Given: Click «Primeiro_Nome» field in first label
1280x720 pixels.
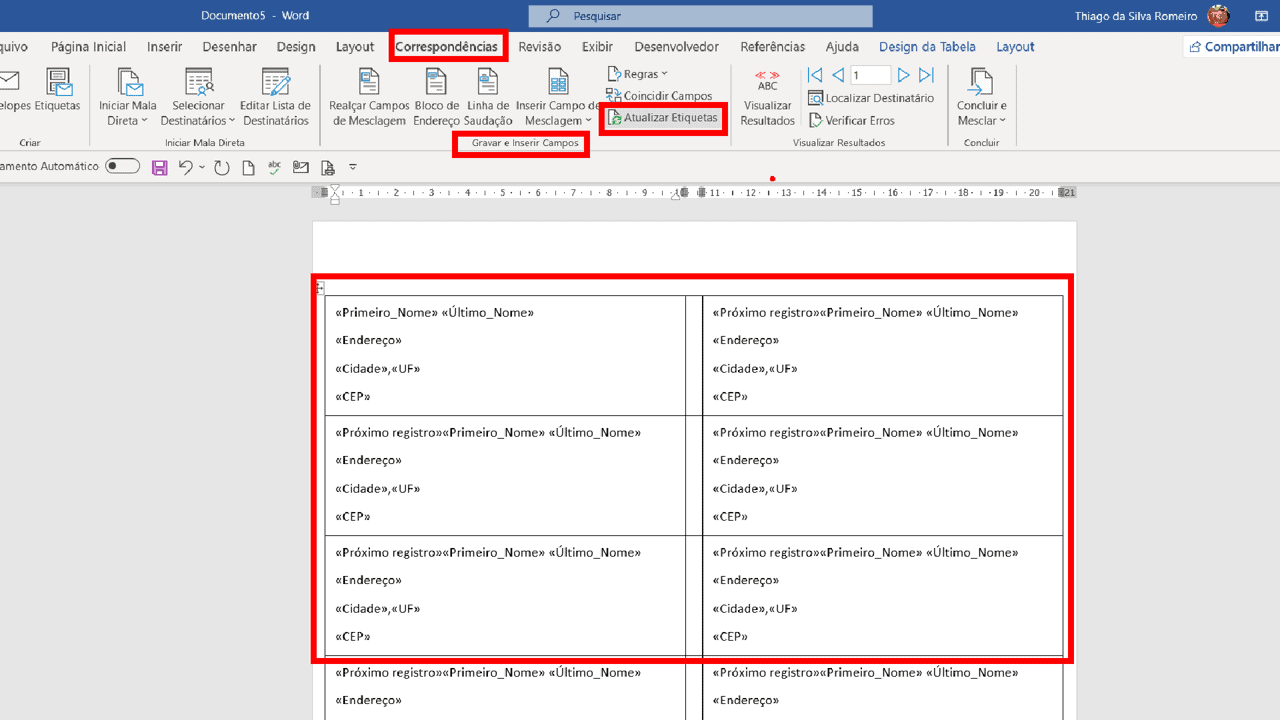Looking at the screenshot, I should pyautogui.click(x=387, y=312).
